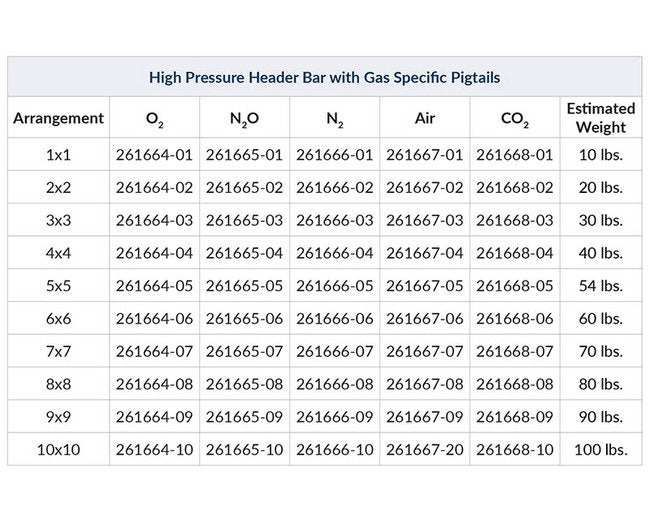
Task: Click the table title High Pressure Header Bar
Action: pos(324,76)
